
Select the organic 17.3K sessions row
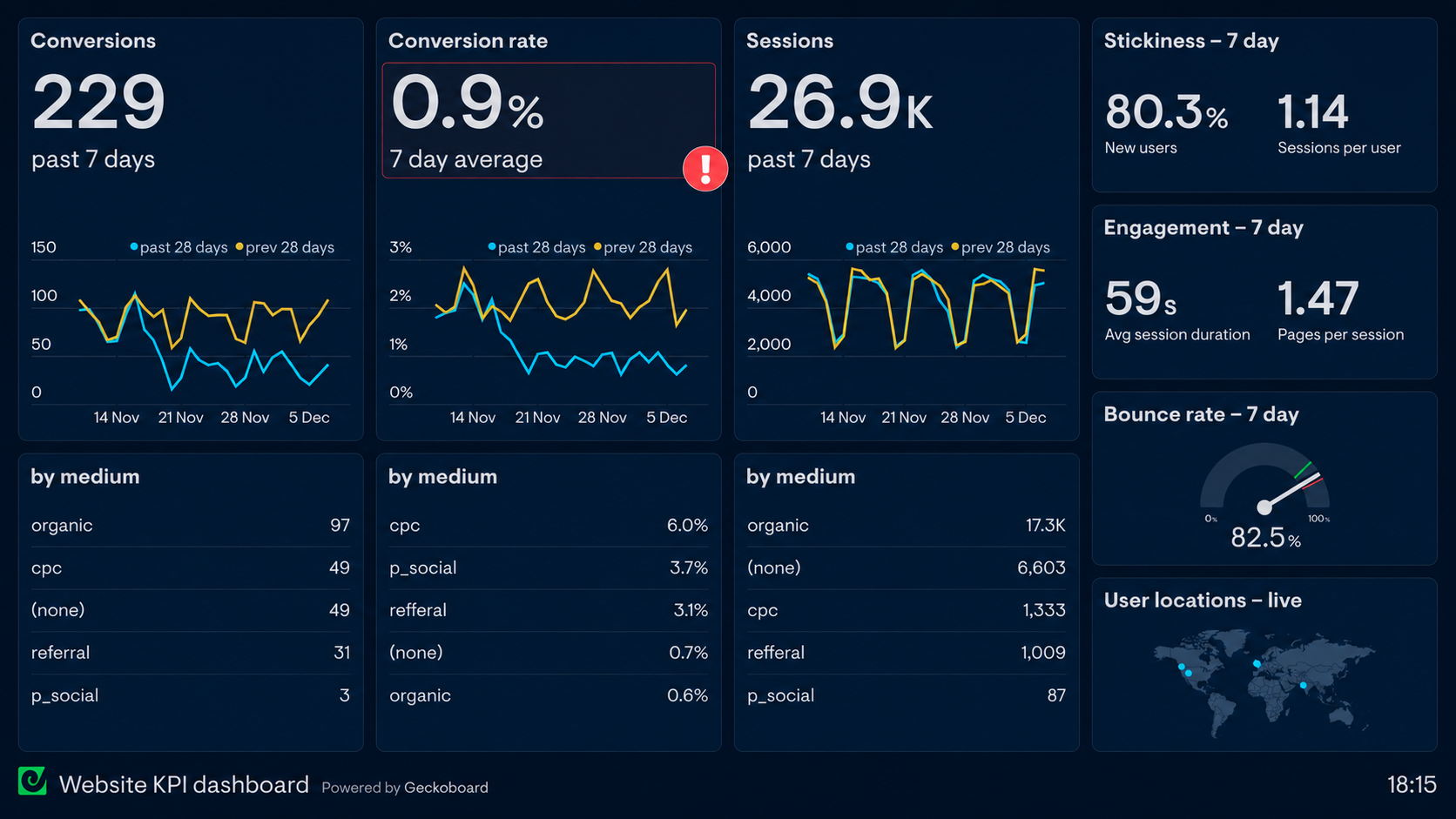[907, 525]
